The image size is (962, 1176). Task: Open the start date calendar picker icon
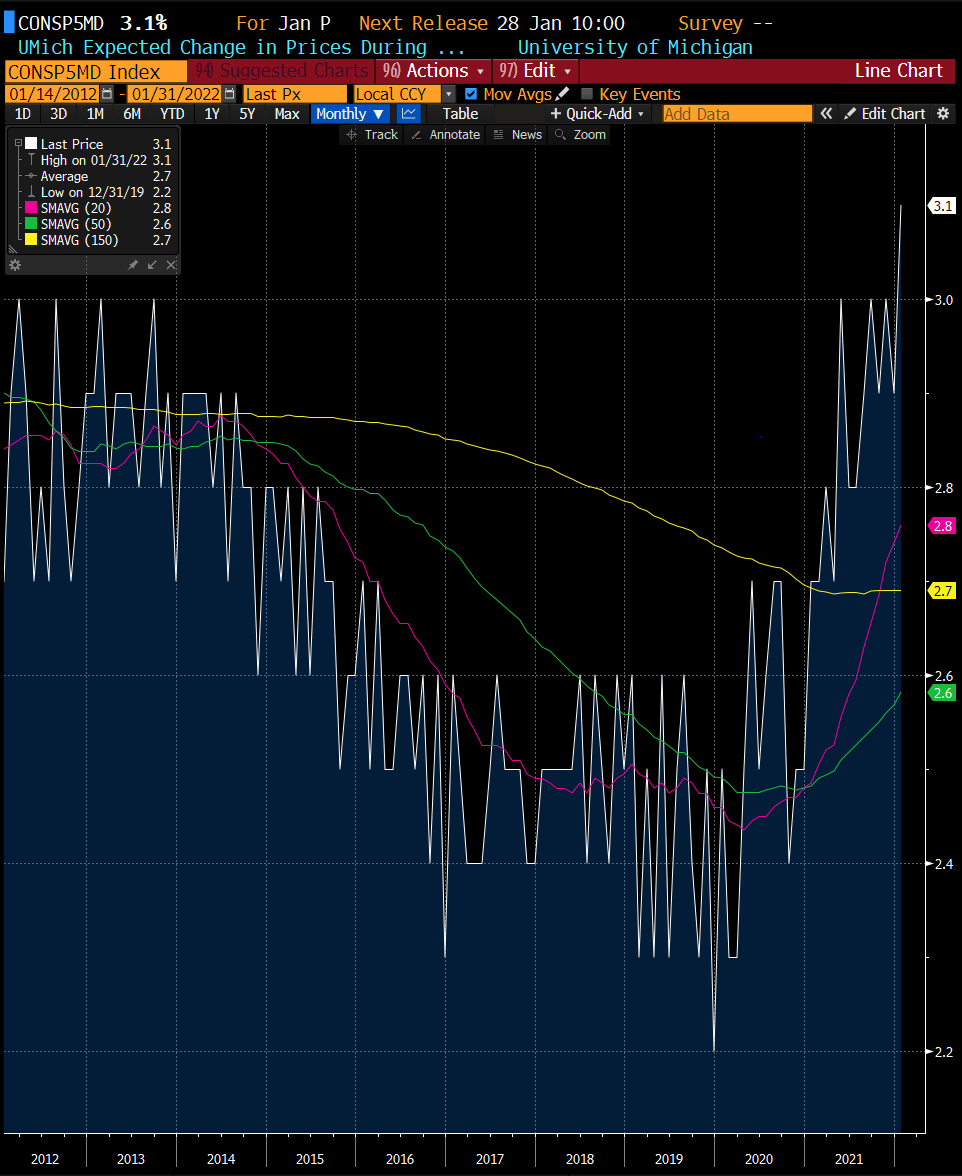107,94
